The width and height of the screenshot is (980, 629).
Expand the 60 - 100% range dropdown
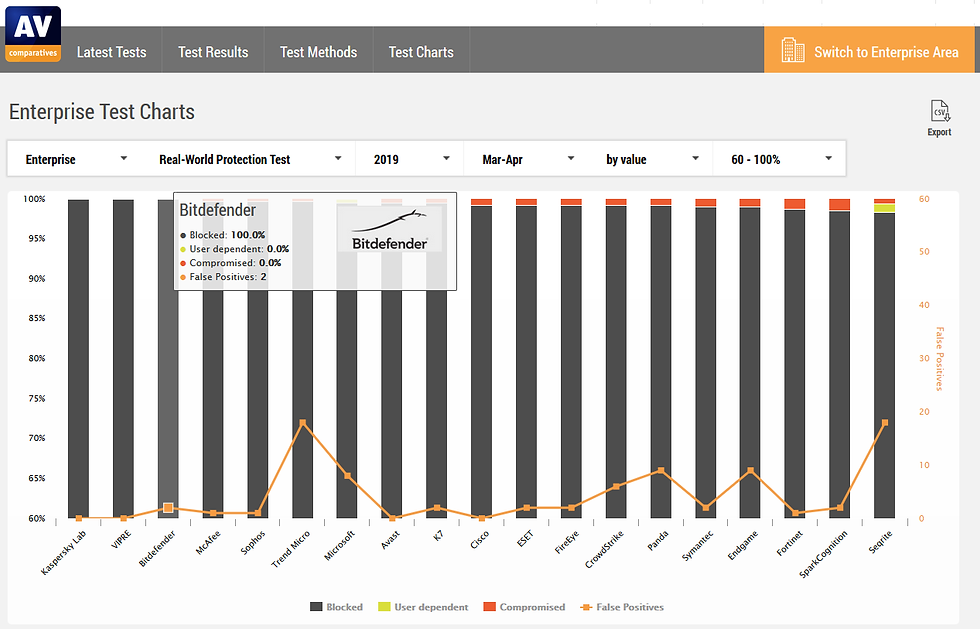[x=779, y=159]
